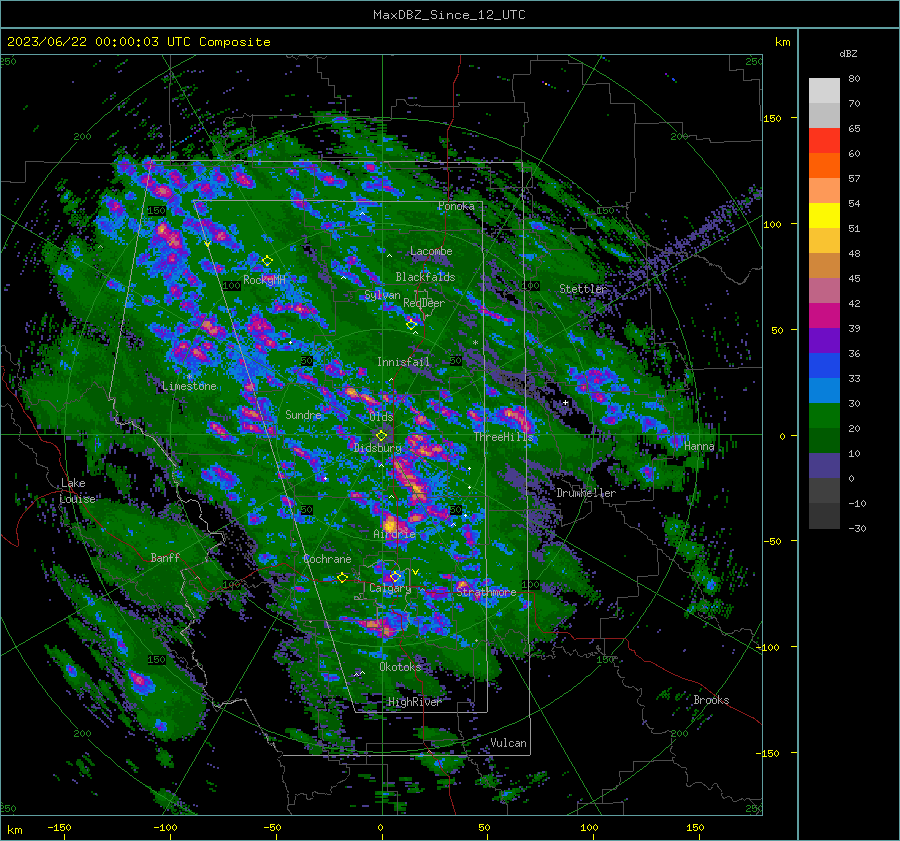900x841 pixels.
Task: Select the yellow diamond marker above Calgary label
Action: [x=395, y=576]
